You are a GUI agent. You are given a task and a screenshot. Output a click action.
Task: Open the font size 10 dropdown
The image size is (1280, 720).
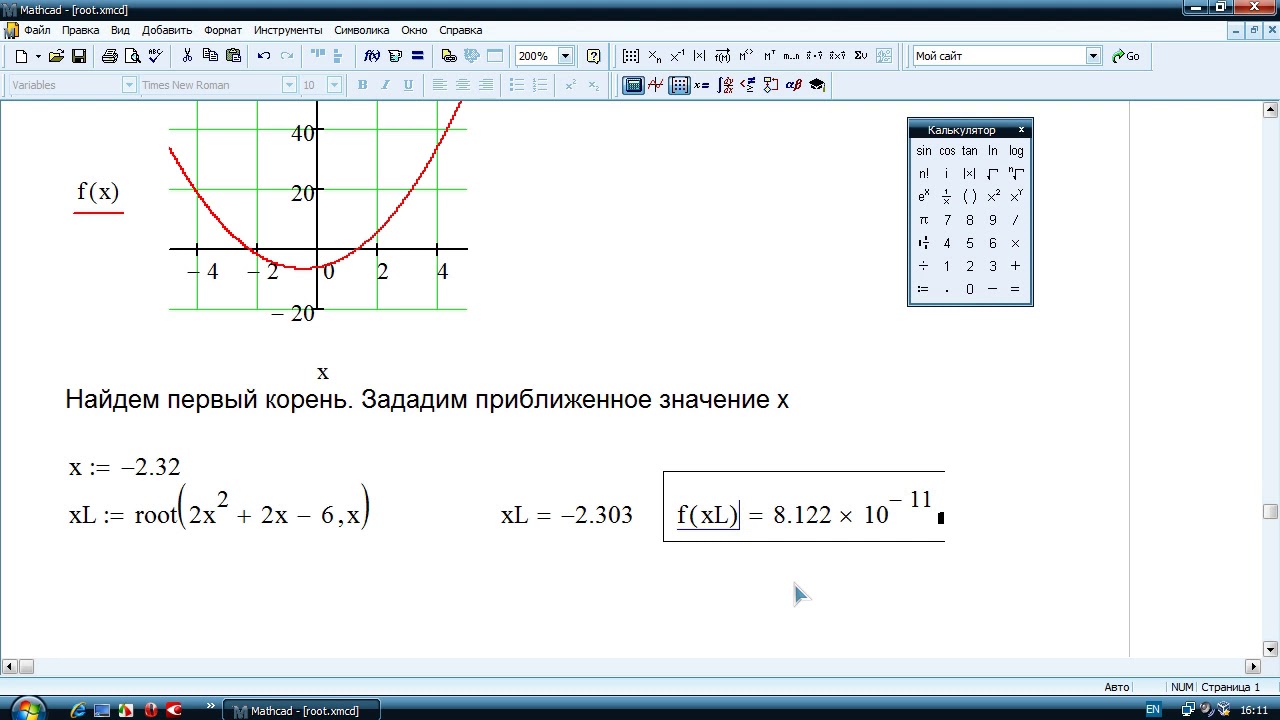coord(335,85)
